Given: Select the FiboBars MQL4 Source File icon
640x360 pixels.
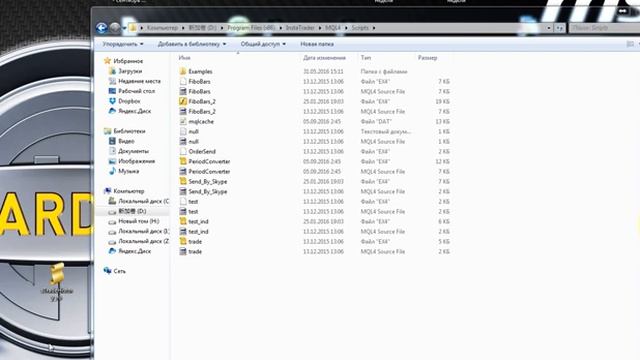Looking at the screenshot, I should (183, 91).
